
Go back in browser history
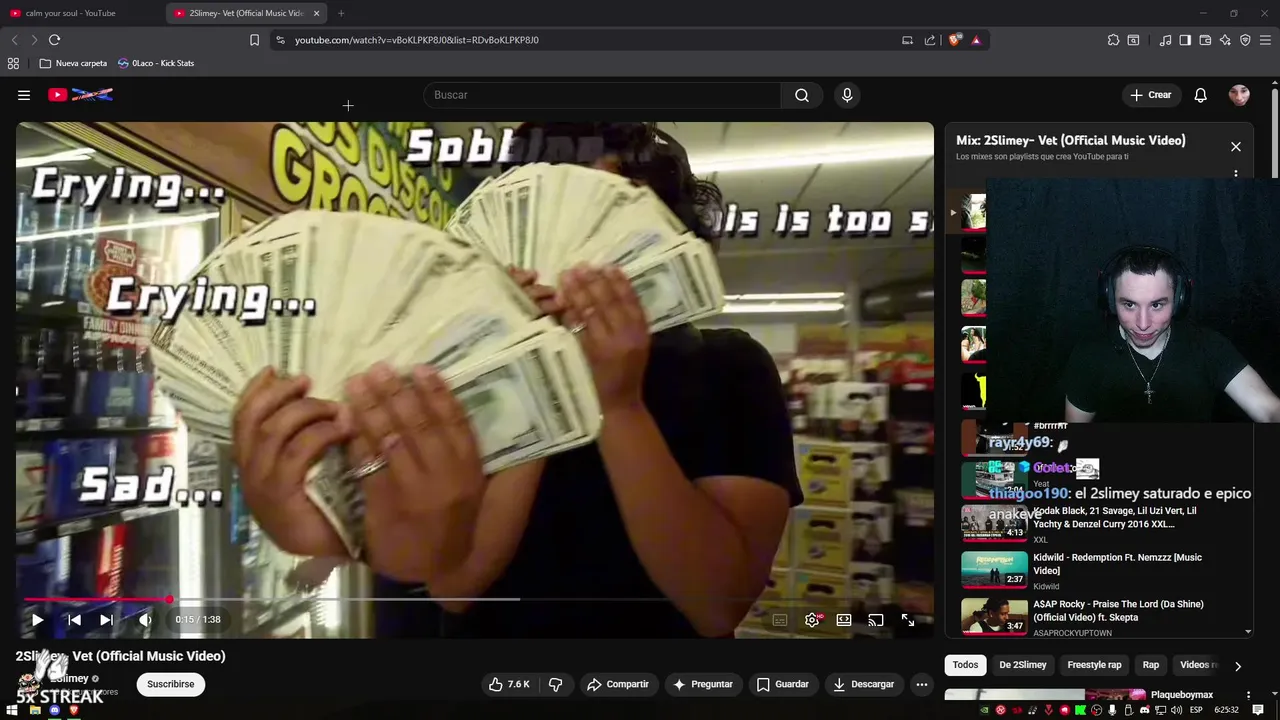(14, 40)
